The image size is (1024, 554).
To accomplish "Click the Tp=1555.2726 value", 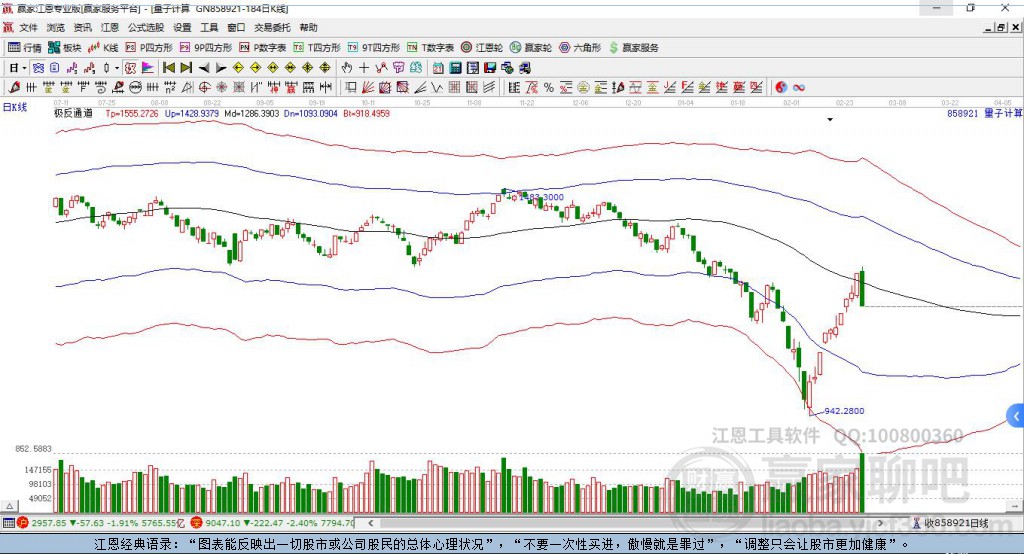I will [x=132, y=113].
